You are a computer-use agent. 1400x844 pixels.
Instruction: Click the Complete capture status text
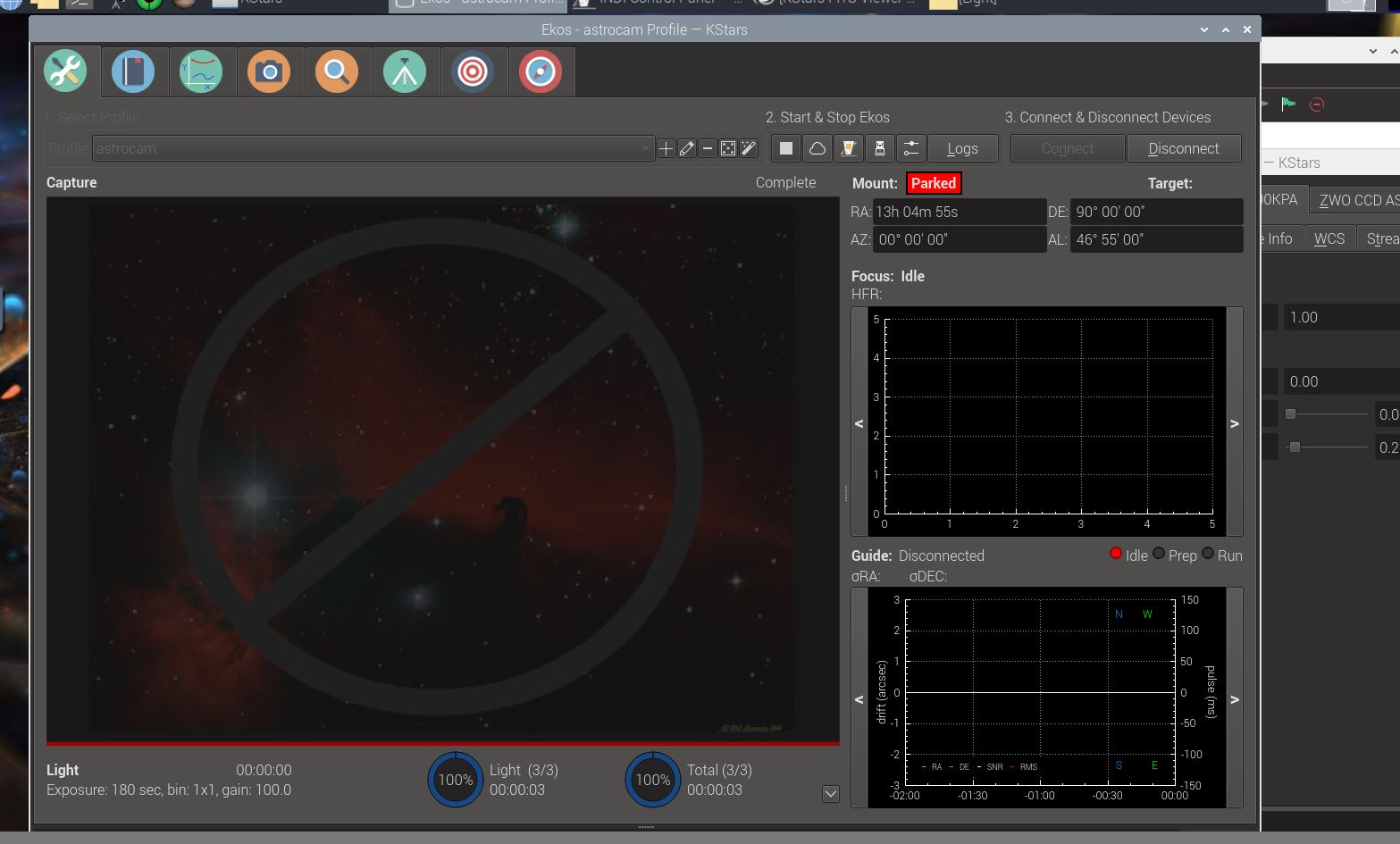pos(785,182)
